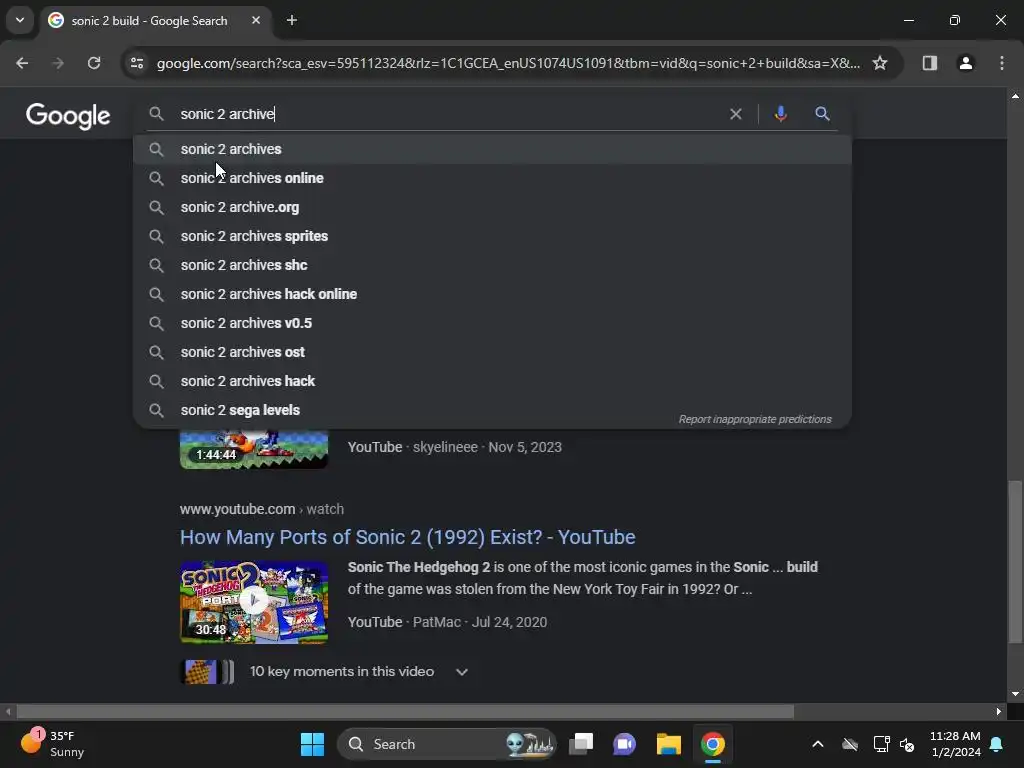The height and width of the screenshot is (768, 1024).
Task: Click the Chrome taskbar icon
Action: (x=712, y=744)
